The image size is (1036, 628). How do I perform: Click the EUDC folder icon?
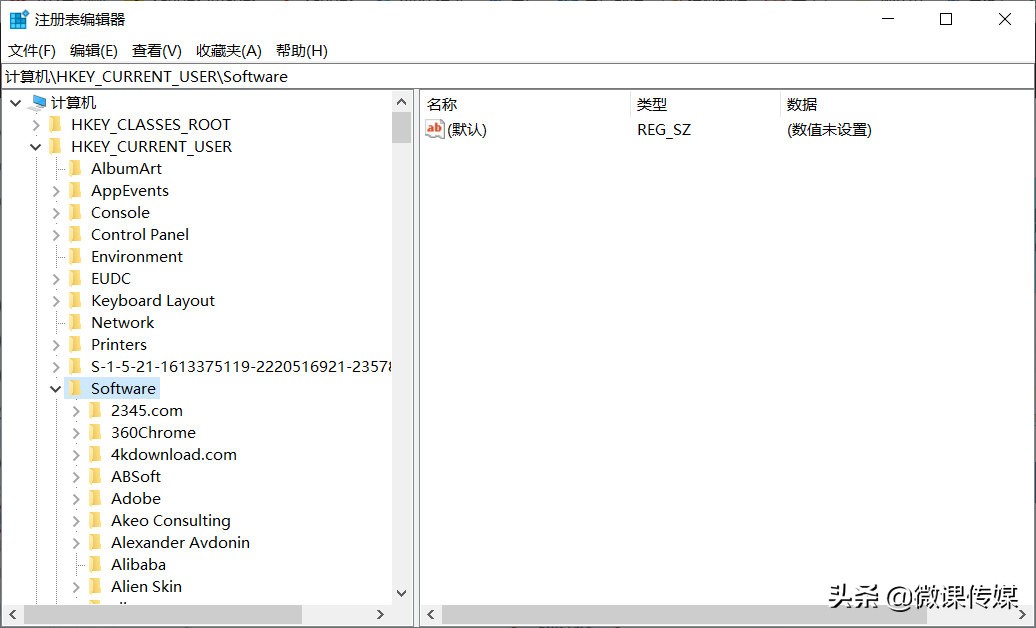(x=76, y=278)
